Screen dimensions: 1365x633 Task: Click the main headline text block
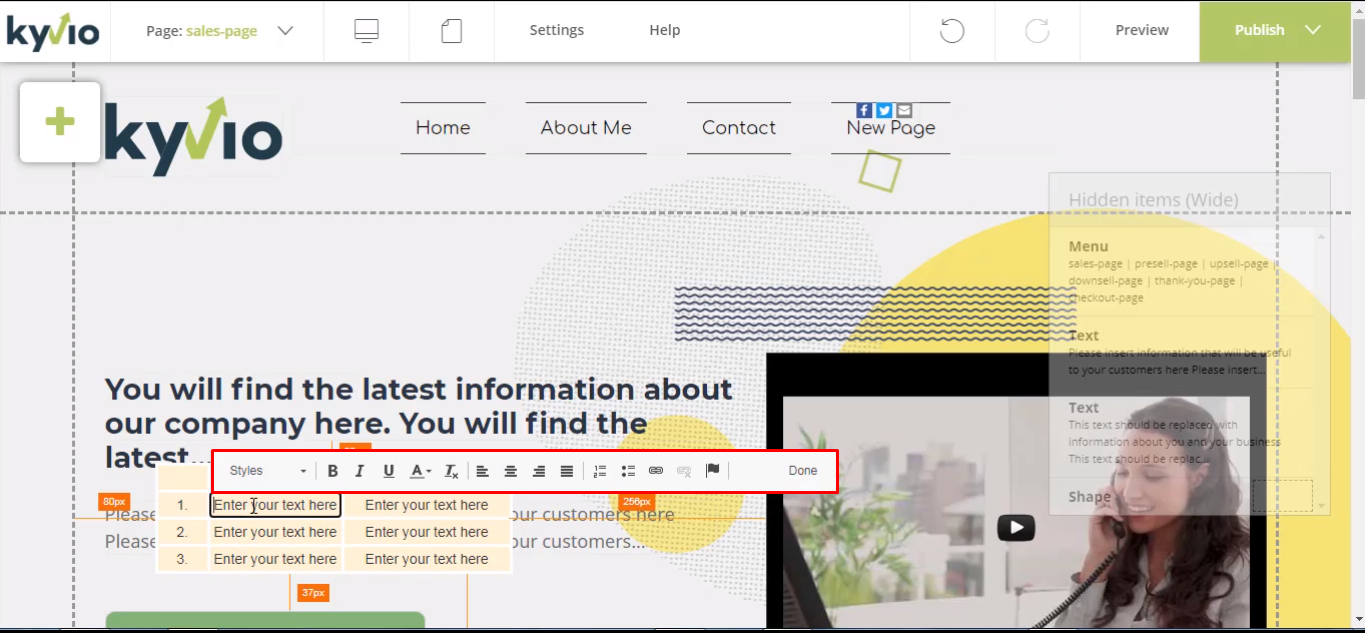coord(420,423)
